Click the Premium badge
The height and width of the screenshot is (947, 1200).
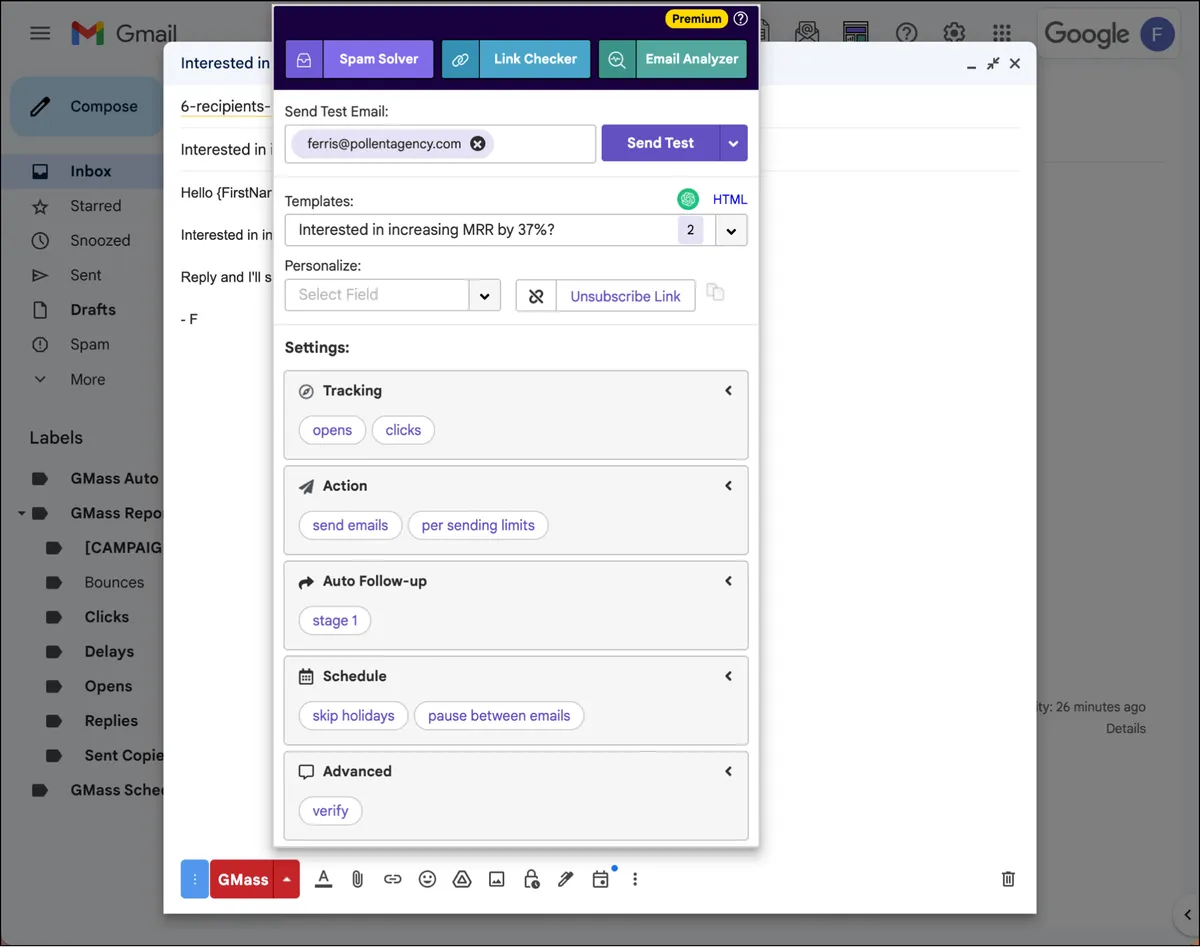click(x=697, y=19)
